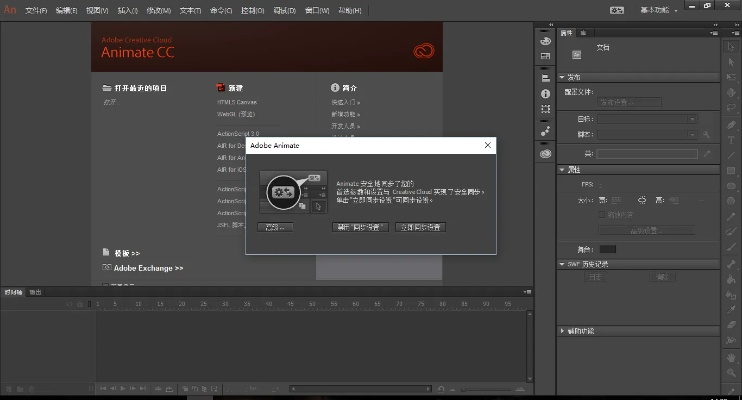Open the Transform panel icon
The image size is (742, 400).
[545, 109]
